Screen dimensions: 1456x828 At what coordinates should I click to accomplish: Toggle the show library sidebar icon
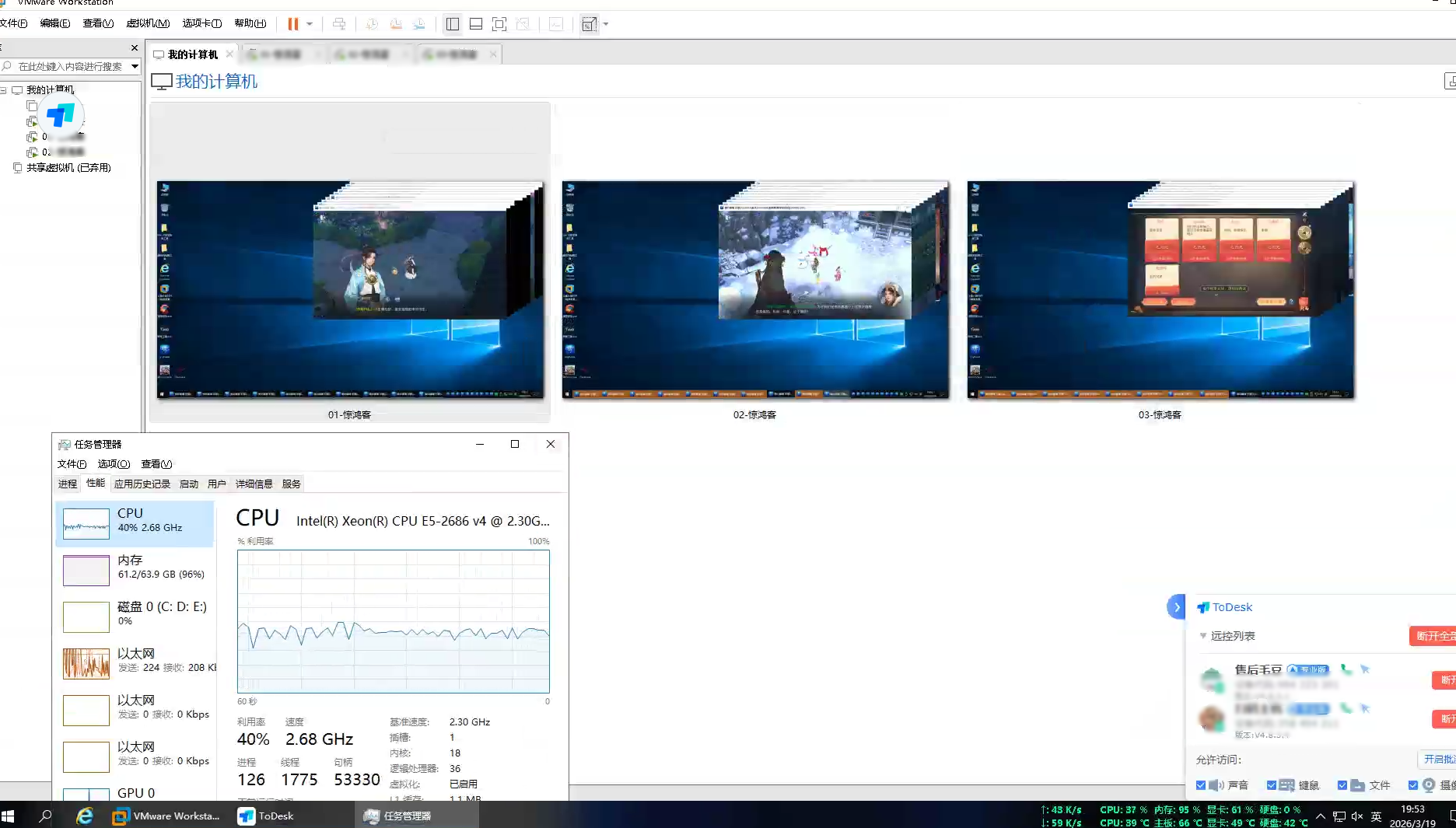point(452,24)
